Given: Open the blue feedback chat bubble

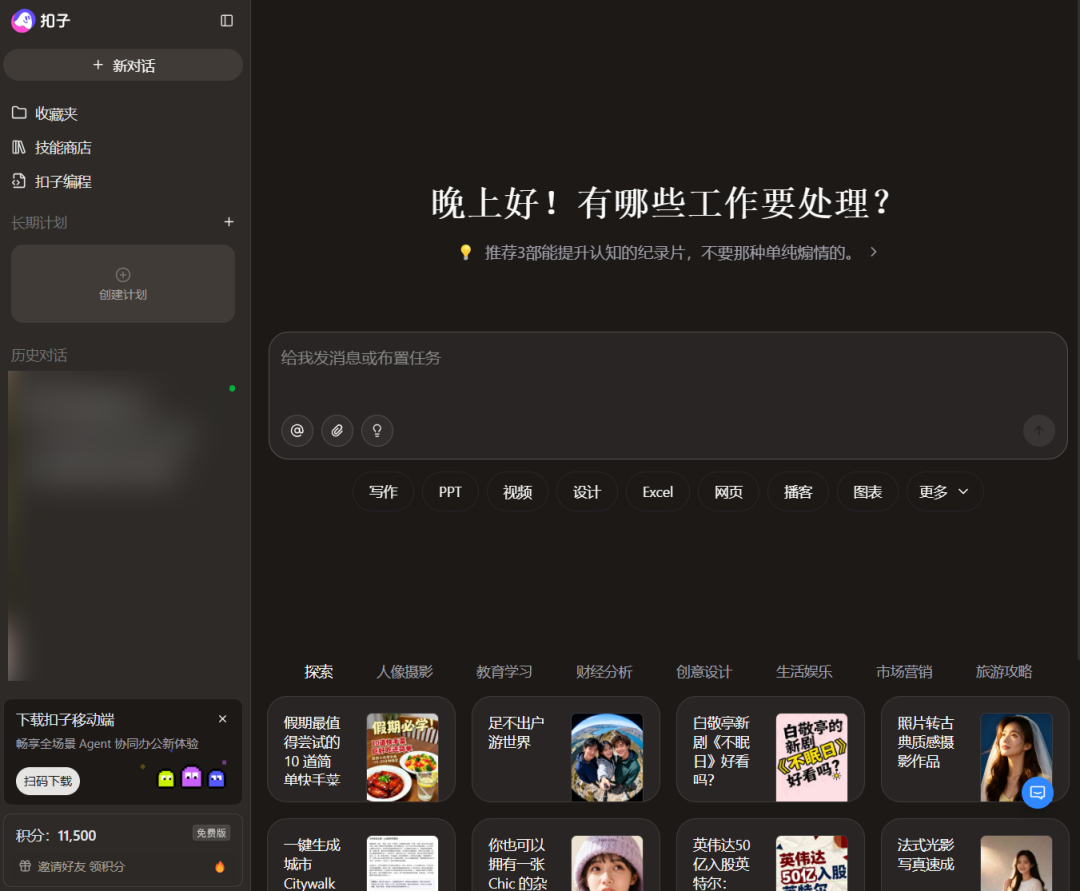Looking at the screenshot, I should 1038,793.
